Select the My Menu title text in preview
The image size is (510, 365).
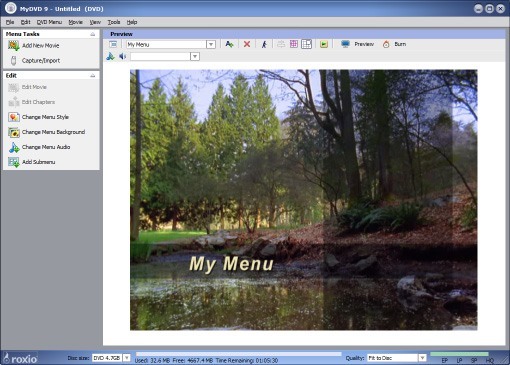pos(231,264)
